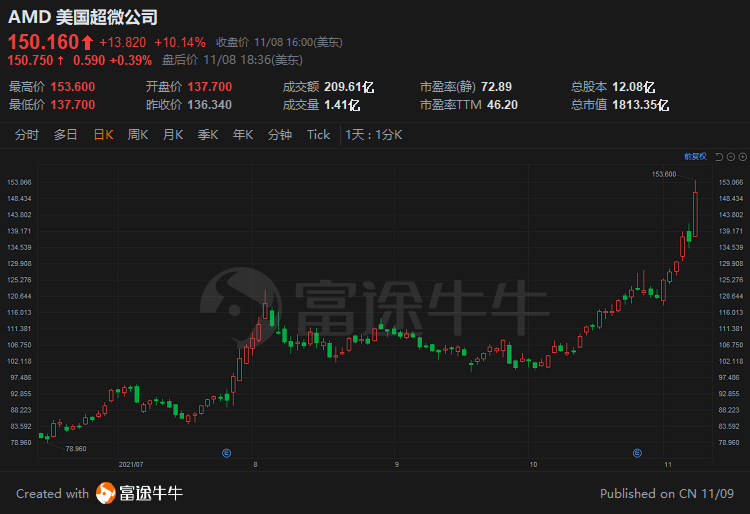Click the 市盈率(静) value 72.89
The image size is (750, 514).
496,87
